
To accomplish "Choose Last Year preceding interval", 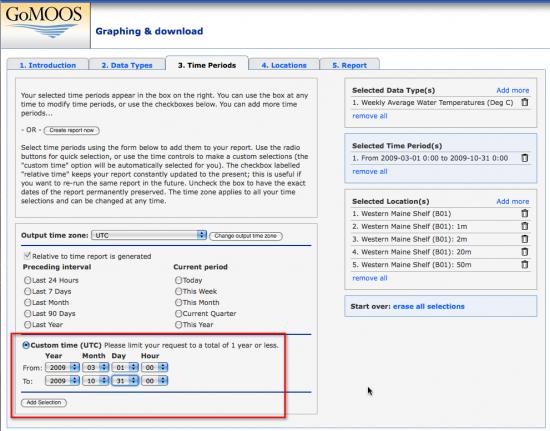I will [x=27, y=325].
